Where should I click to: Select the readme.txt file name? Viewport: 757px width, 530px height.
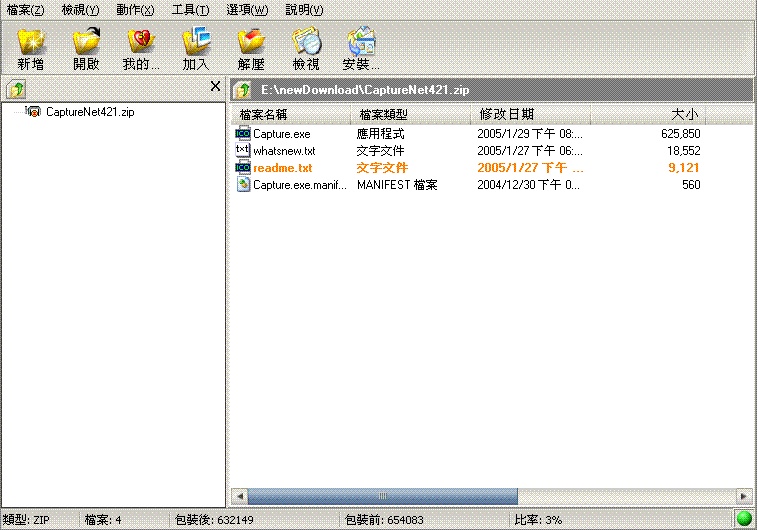tap(283, 167)
